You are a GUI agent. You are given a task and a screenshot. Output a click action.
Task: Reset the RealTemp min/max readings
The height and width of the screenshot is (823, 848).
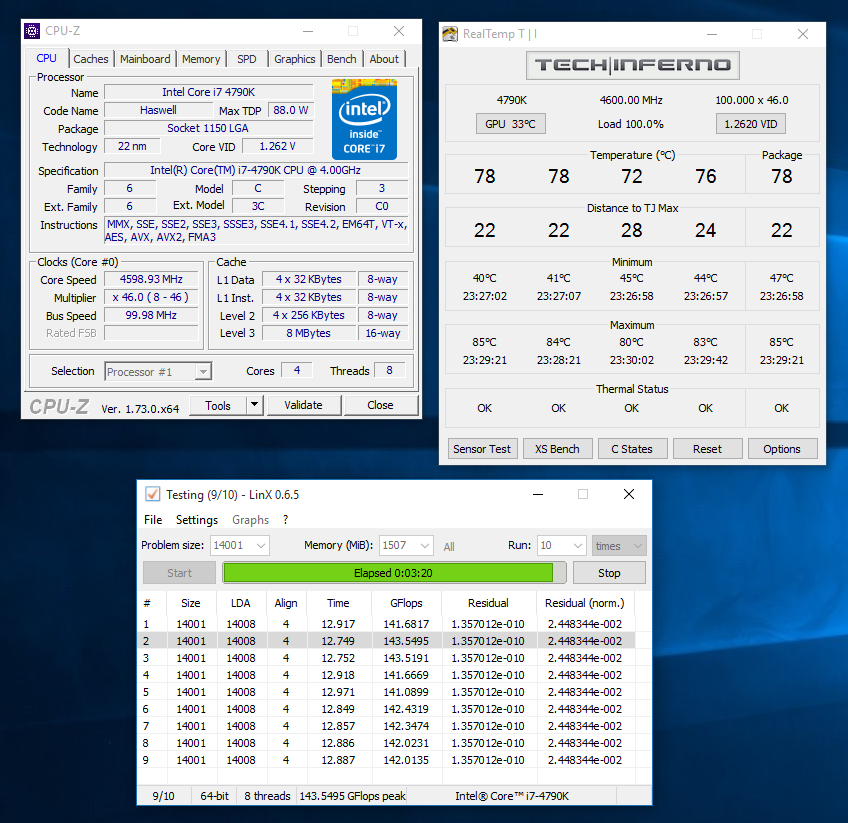[707, 449]
